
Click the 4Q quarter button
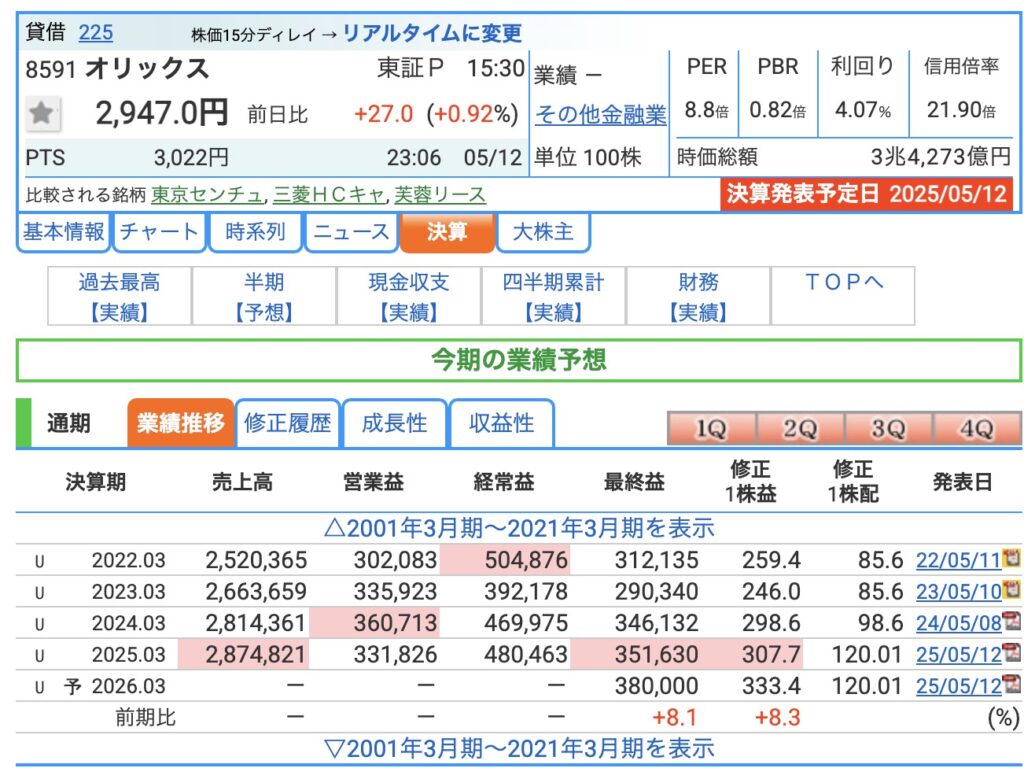point(978,429)
